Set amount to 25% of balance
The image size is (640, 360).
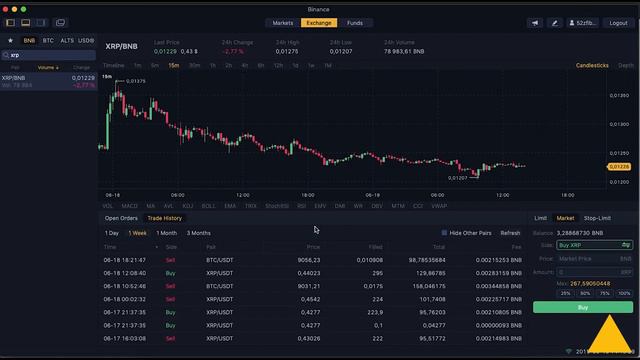(x=565, y=293)
